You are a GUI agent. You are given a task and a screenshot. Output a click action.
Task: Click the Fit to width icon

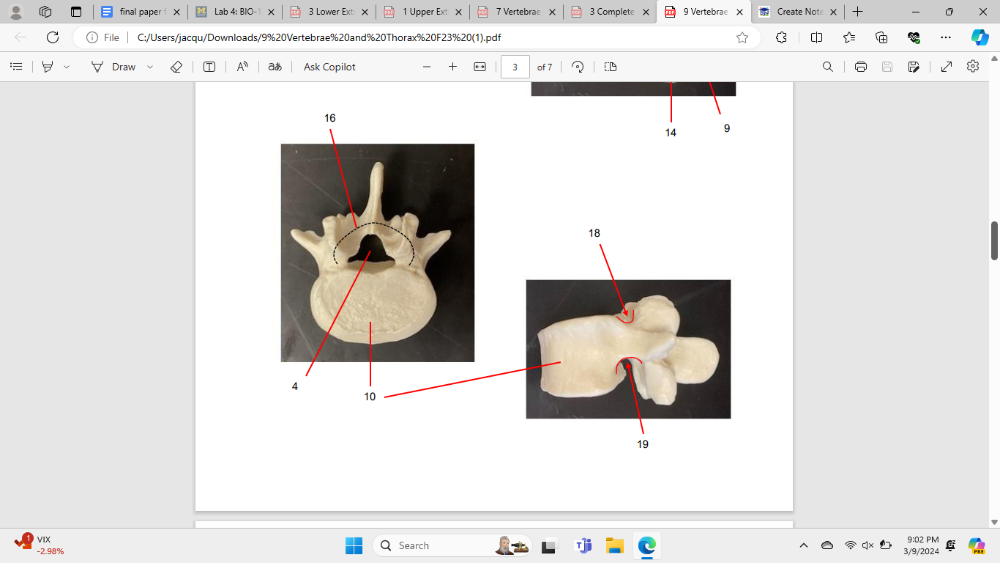click(x=479, y=67)
